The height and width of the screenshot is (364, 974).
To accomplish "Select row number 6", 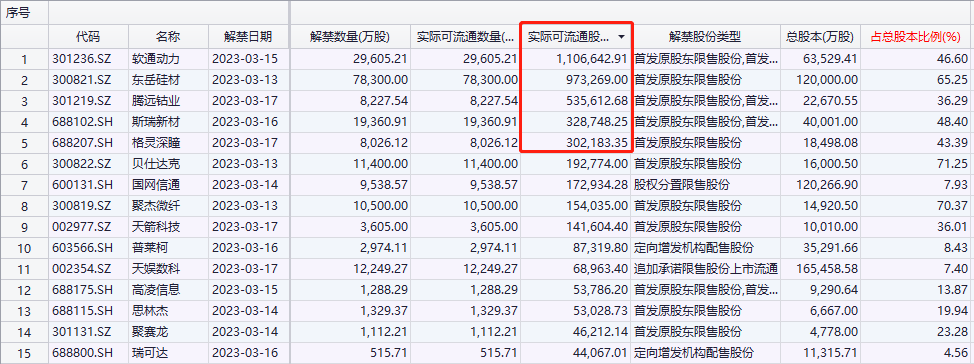I will (24, 164).
